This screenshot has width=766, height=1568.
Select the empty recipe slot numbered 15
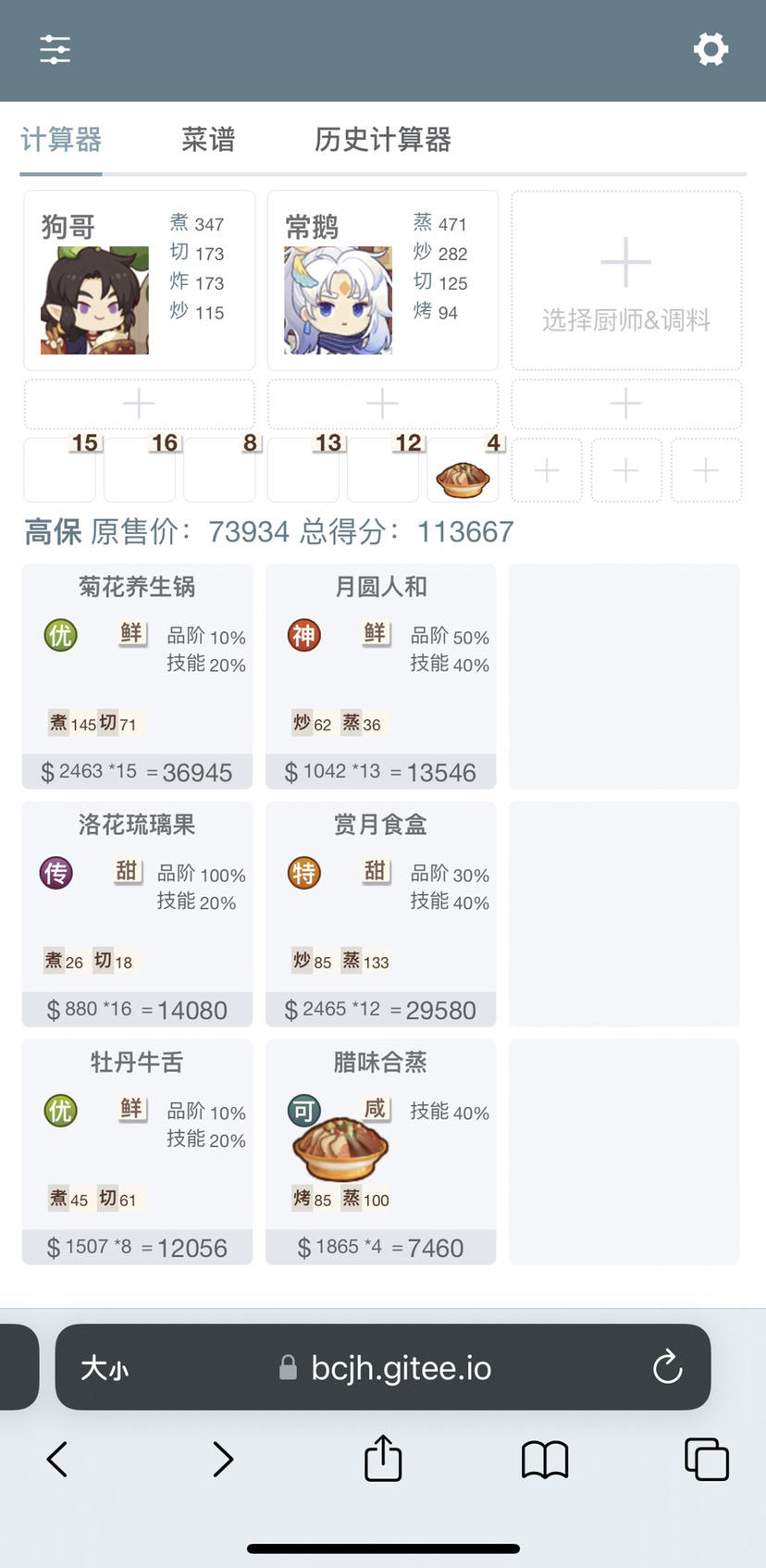pyautogui.click(x=60, y=470)
